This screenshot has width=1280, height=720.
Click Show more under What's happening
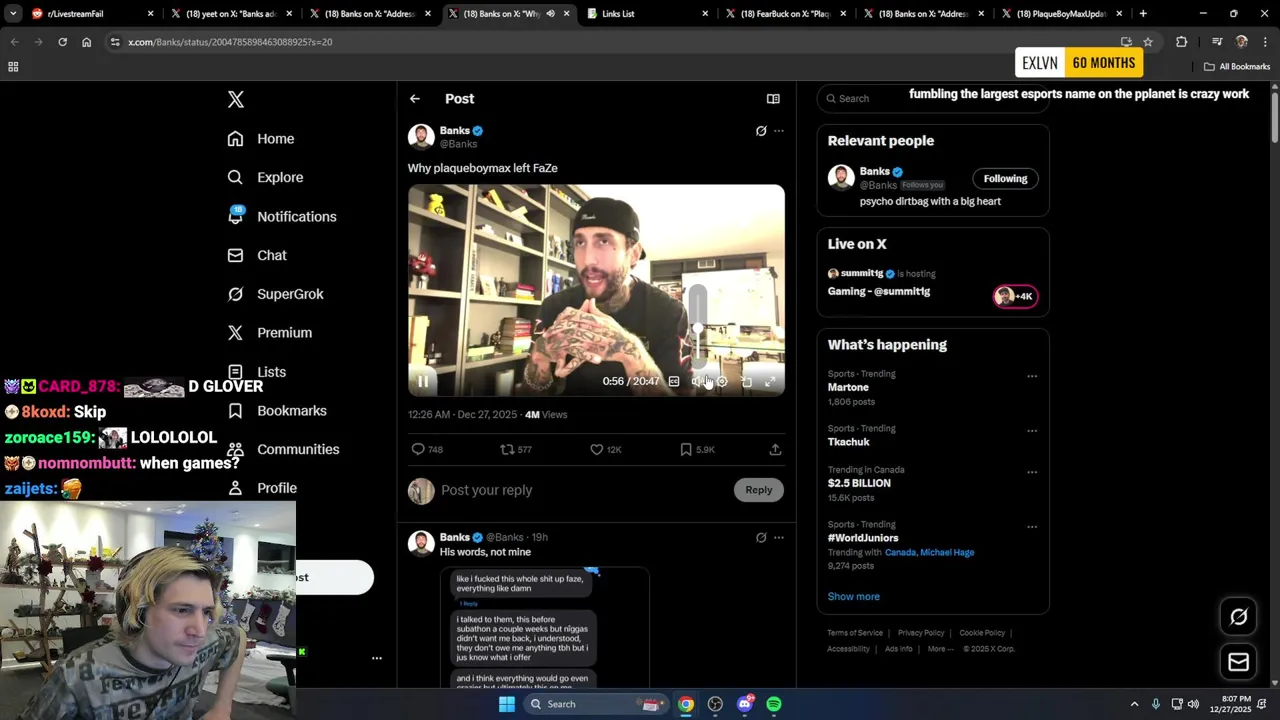click(x=853, y=597)
